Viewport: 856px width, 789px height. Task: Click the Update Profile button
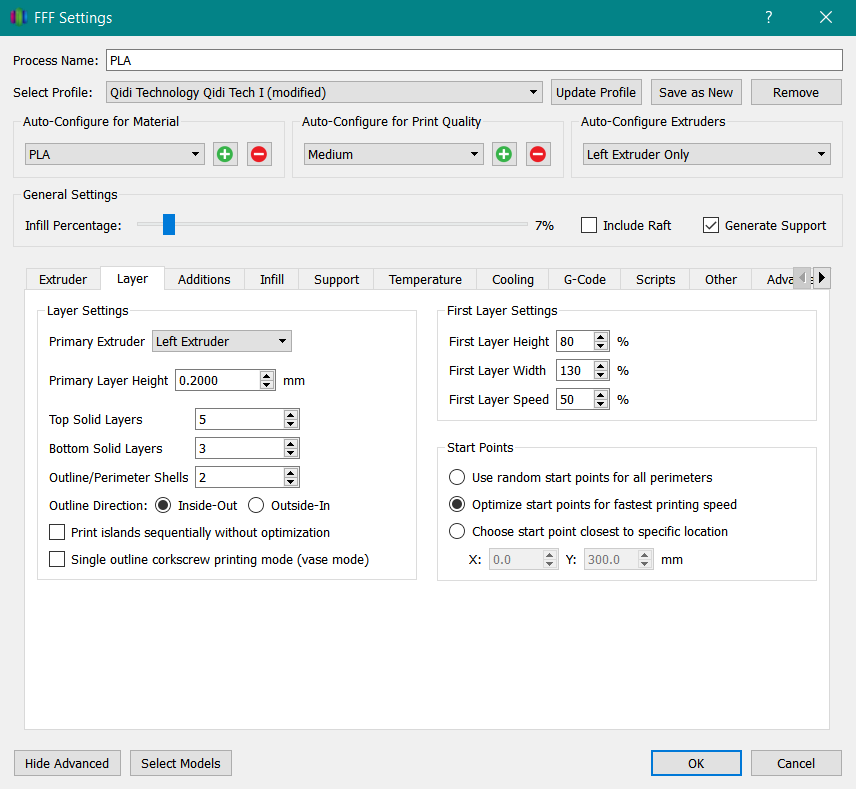click(596, 93)
